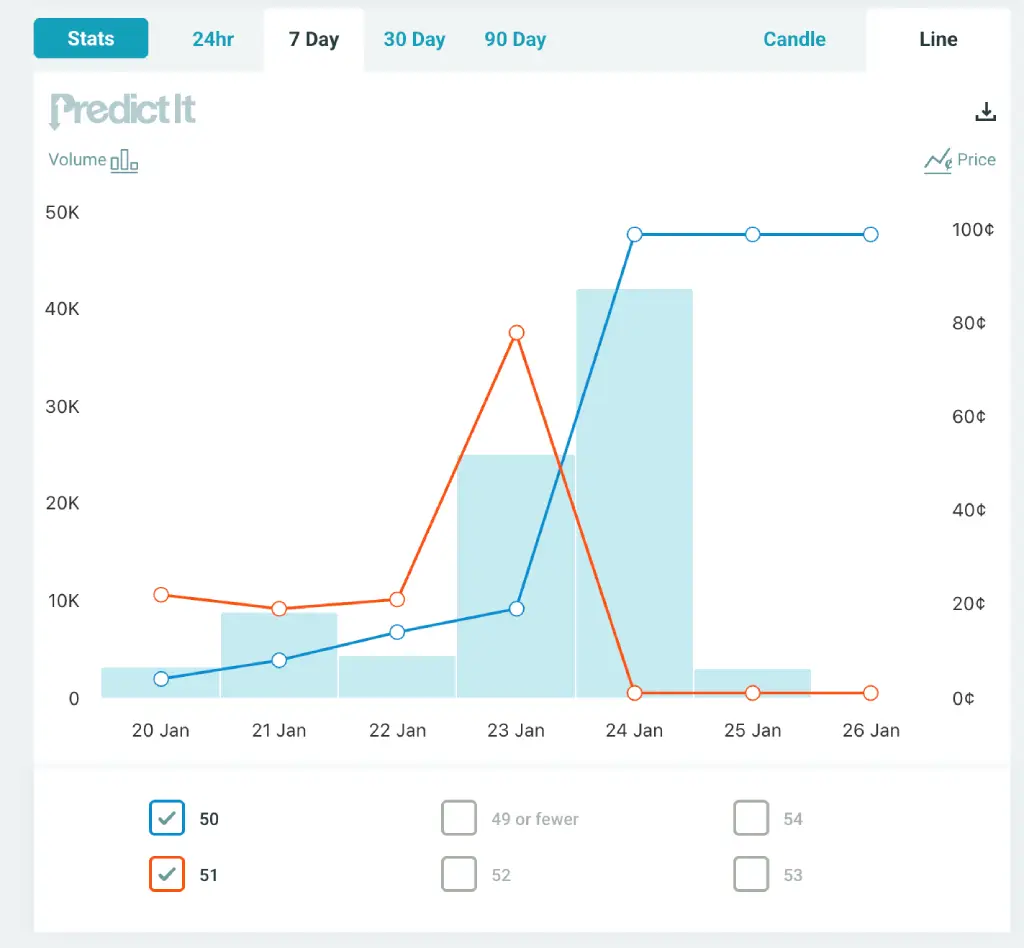1024x948 pixels.
Task: Switch to the 30 Day tab
Action: click(414, 39)
